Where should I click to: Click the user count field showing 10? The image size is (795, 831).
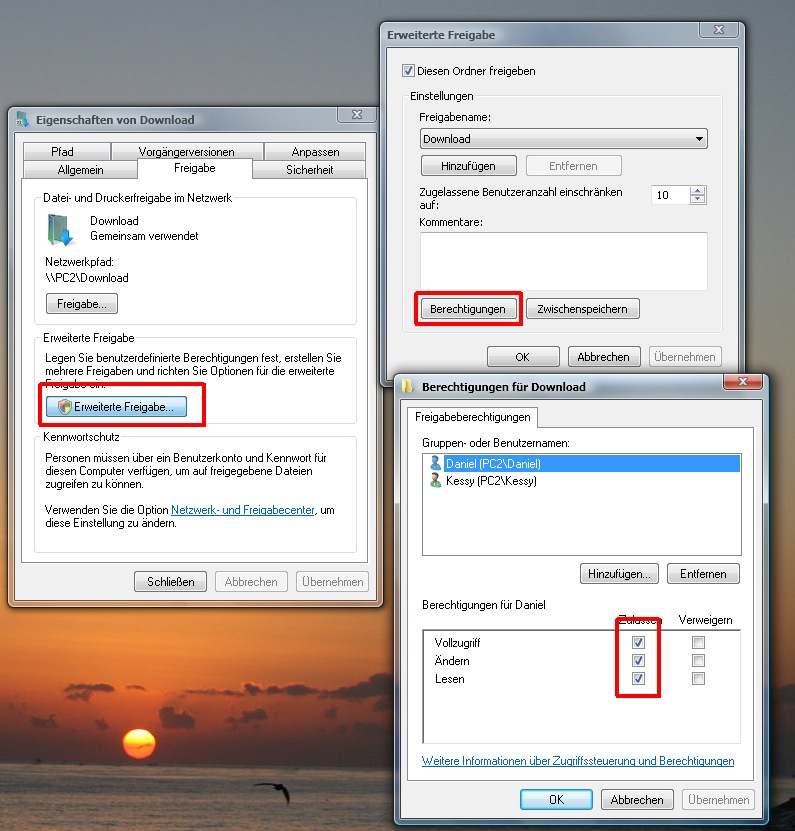point(671,195)
